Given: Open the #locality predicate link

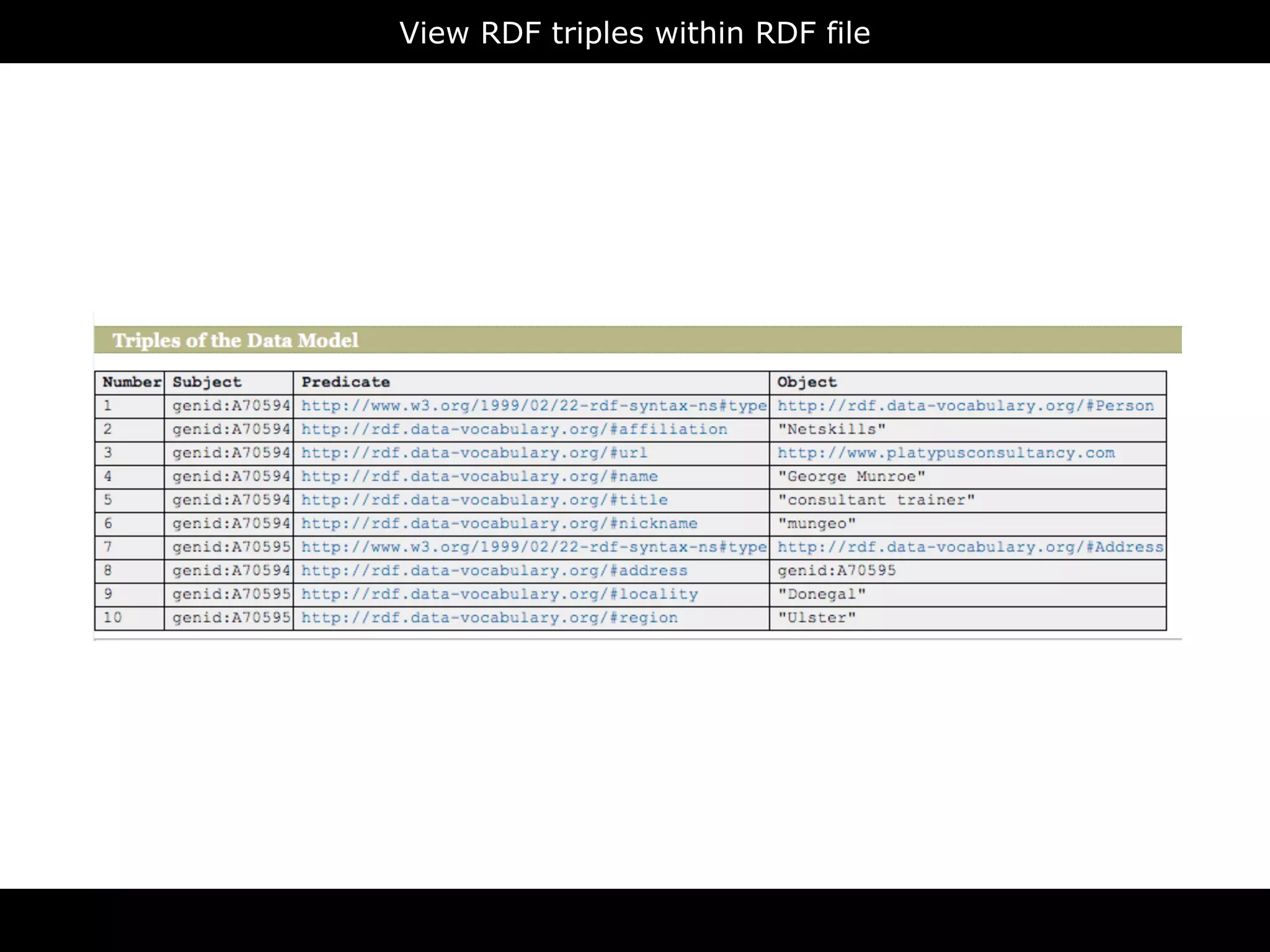Looking at the screenshot, I should [499, 594].
